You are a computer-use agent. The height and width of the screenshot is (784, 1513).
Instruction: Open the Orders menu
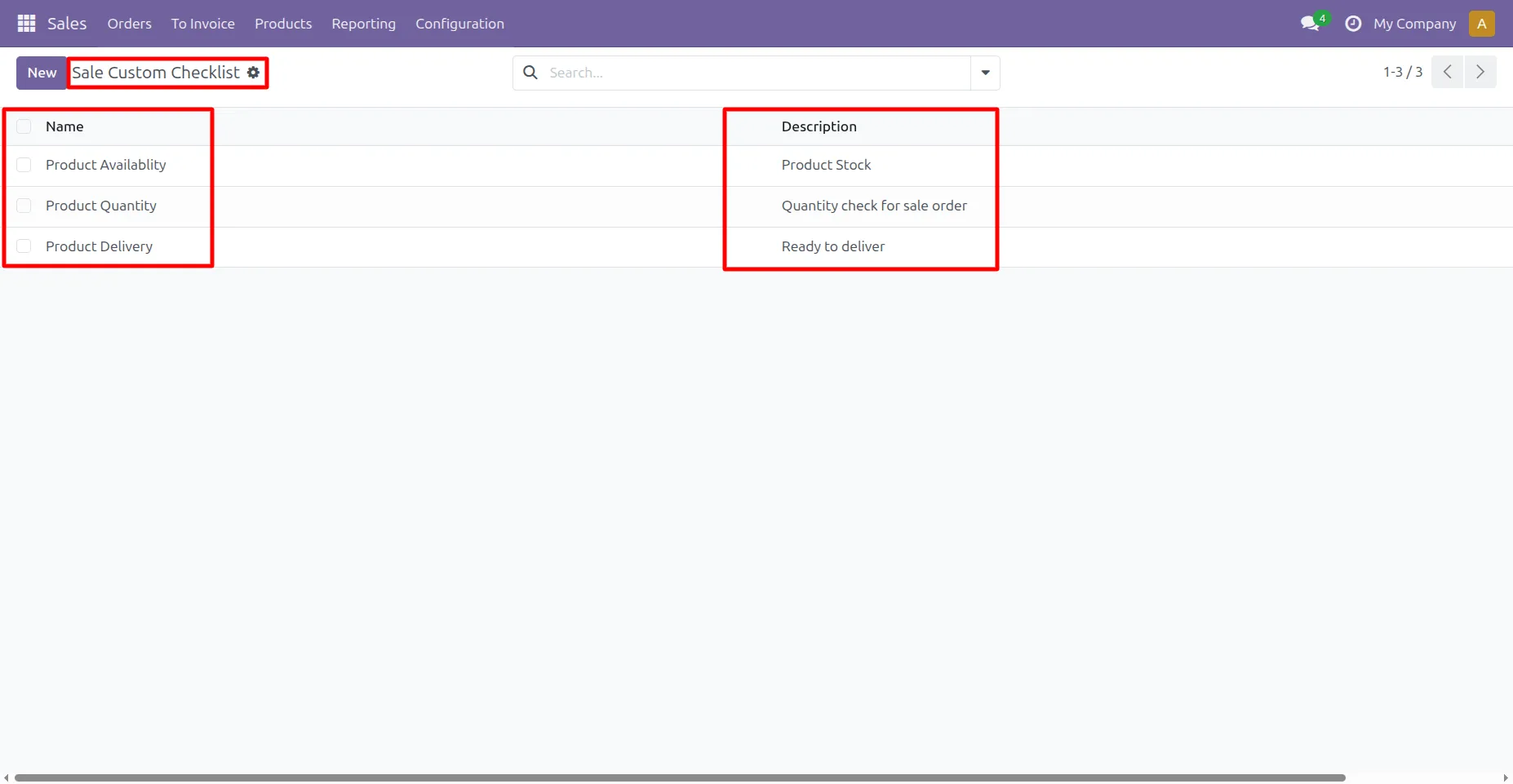point(129,24)
